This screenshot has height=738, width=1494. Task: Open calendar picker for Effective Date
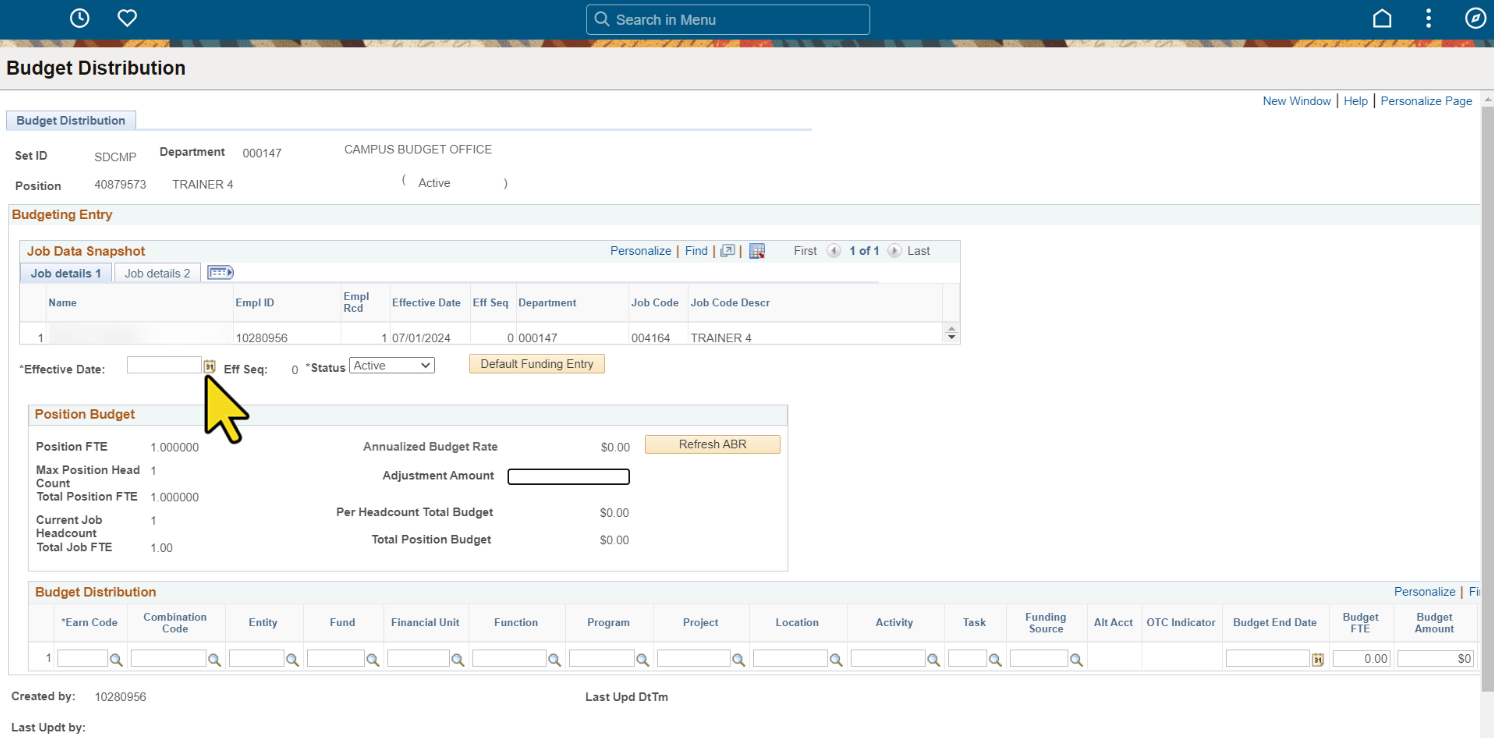210,367
